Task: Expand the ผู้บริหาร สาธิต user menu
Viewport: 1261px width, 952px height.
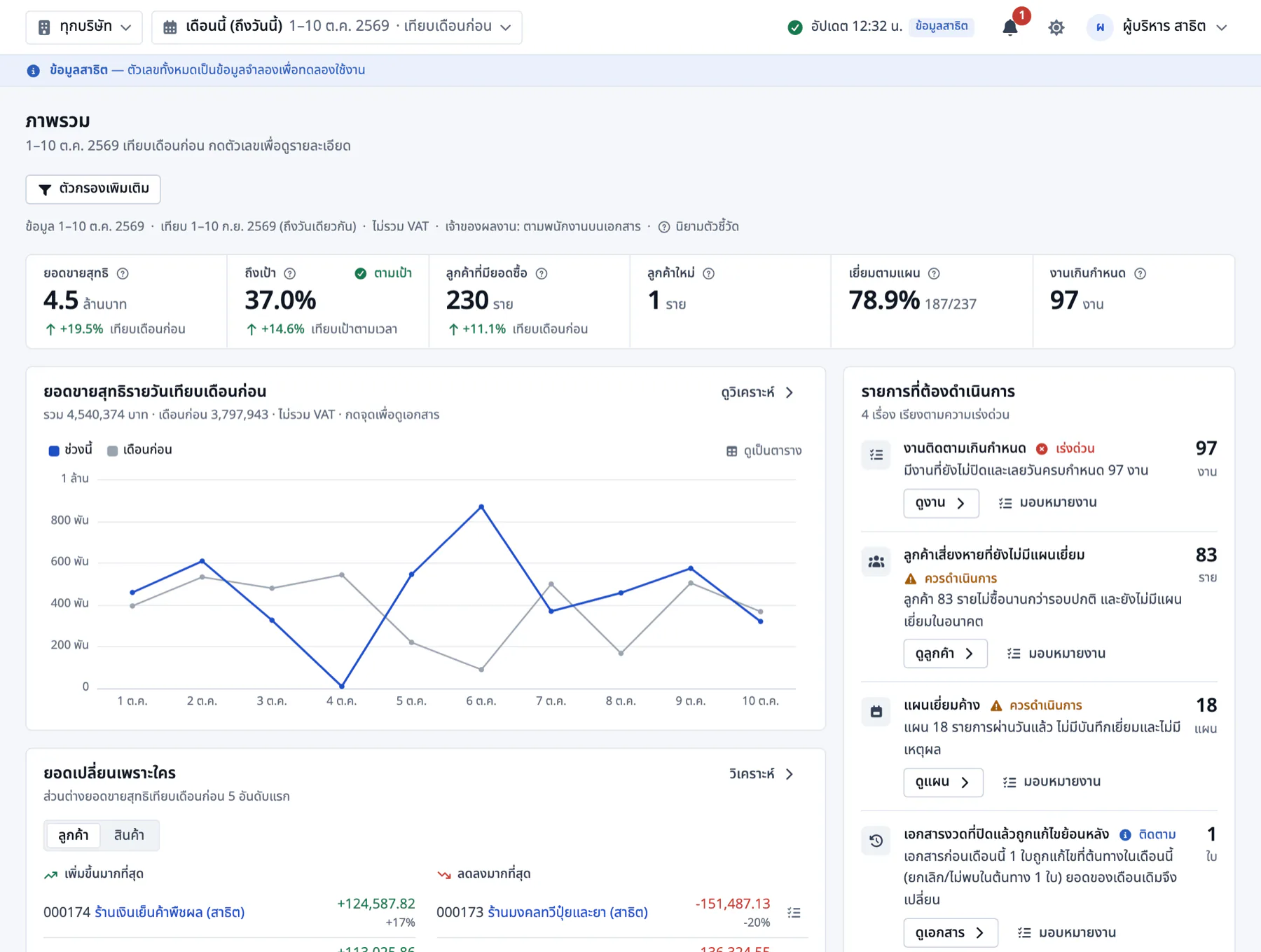Action: point(1157,27)
